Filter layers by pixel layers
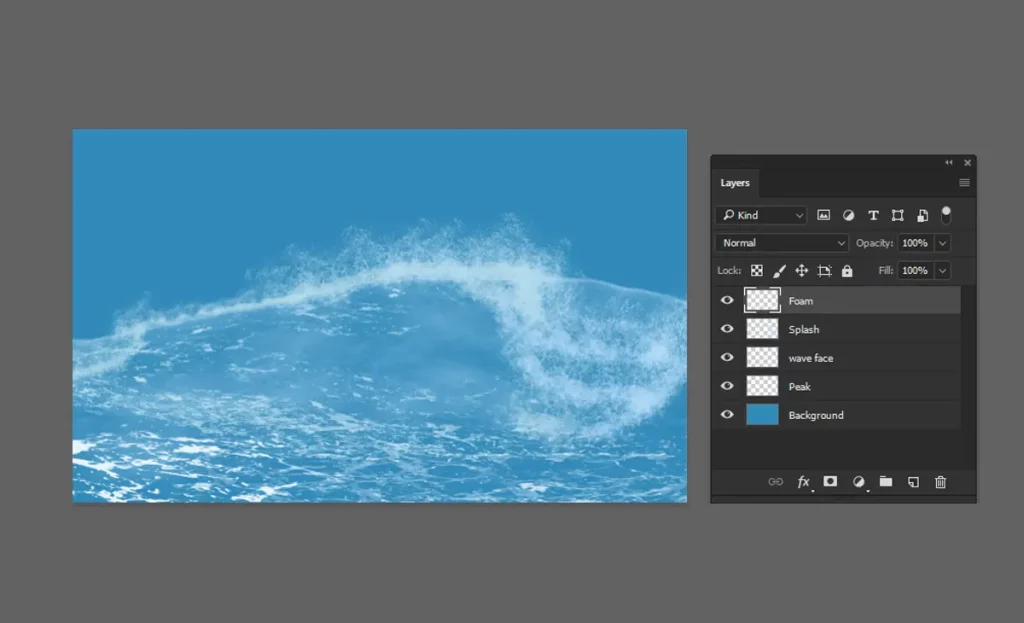 823,215
